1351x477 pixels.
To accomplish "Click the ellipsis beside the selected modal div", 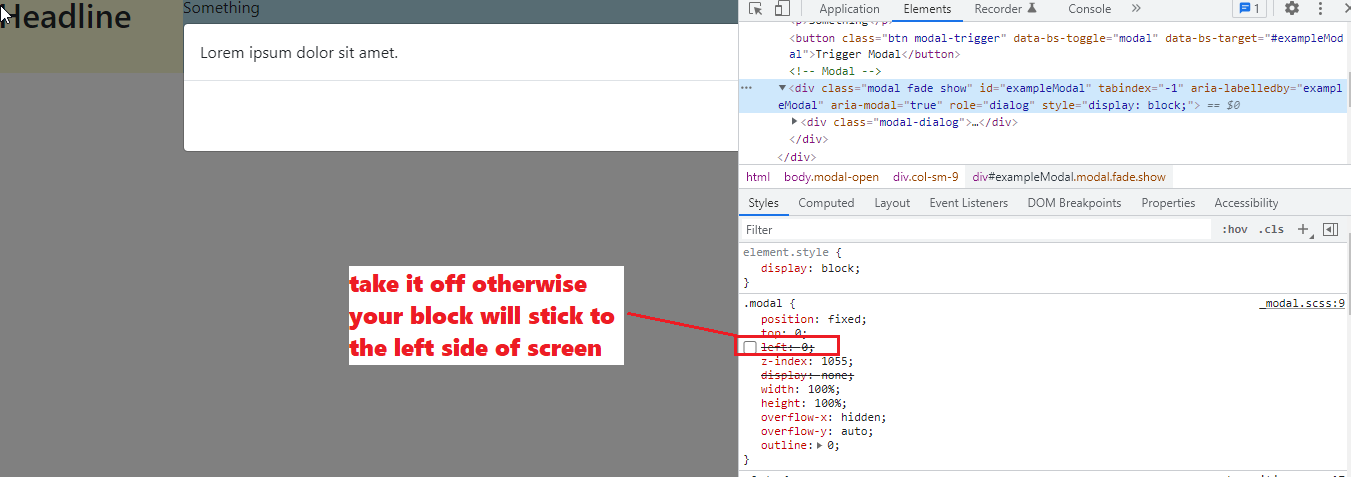I will (x=746, y=88).
